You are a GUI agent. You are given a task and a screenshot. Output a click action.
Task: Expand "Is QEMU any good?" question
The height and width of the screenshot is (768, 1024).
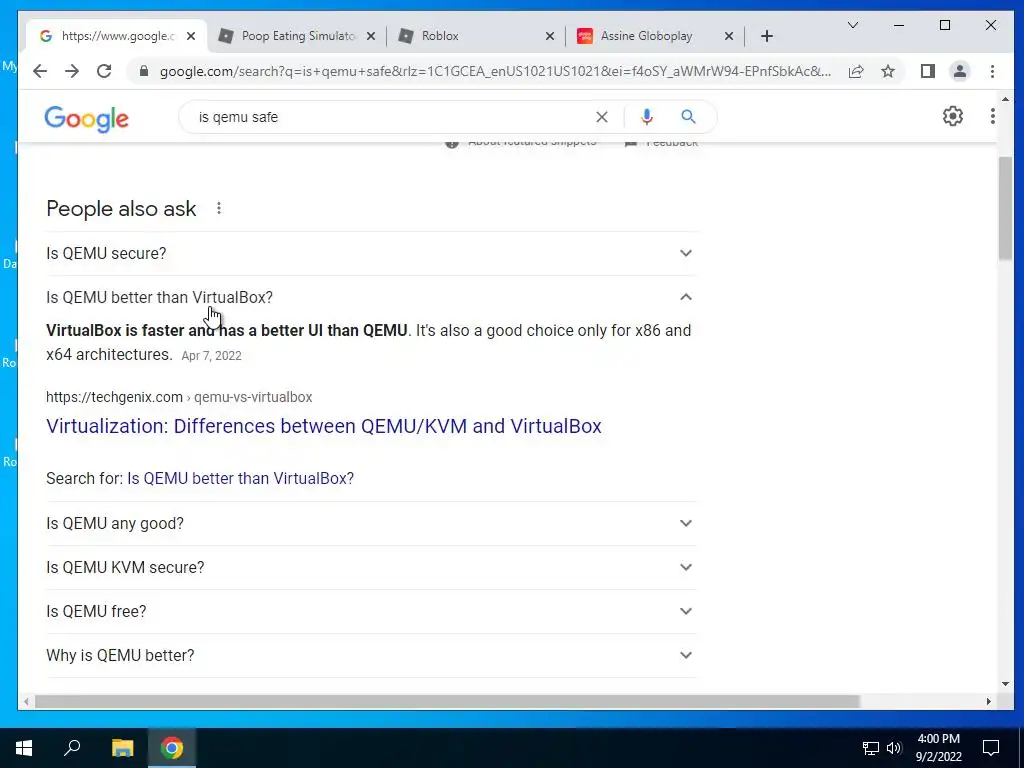[x=371, y=524]
